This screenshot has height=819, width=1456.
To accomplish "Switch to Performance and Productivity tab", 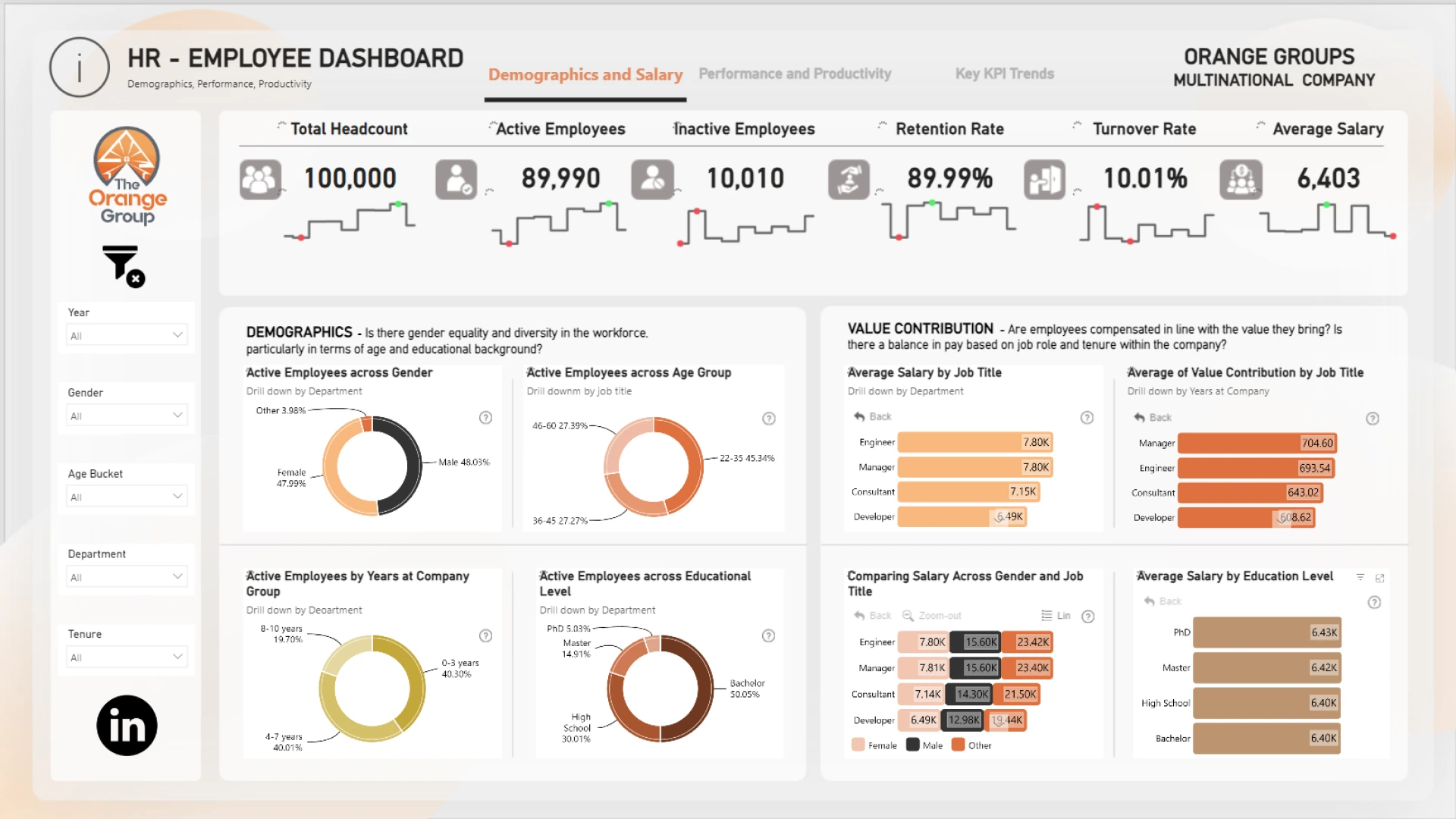I will [795, 74].
